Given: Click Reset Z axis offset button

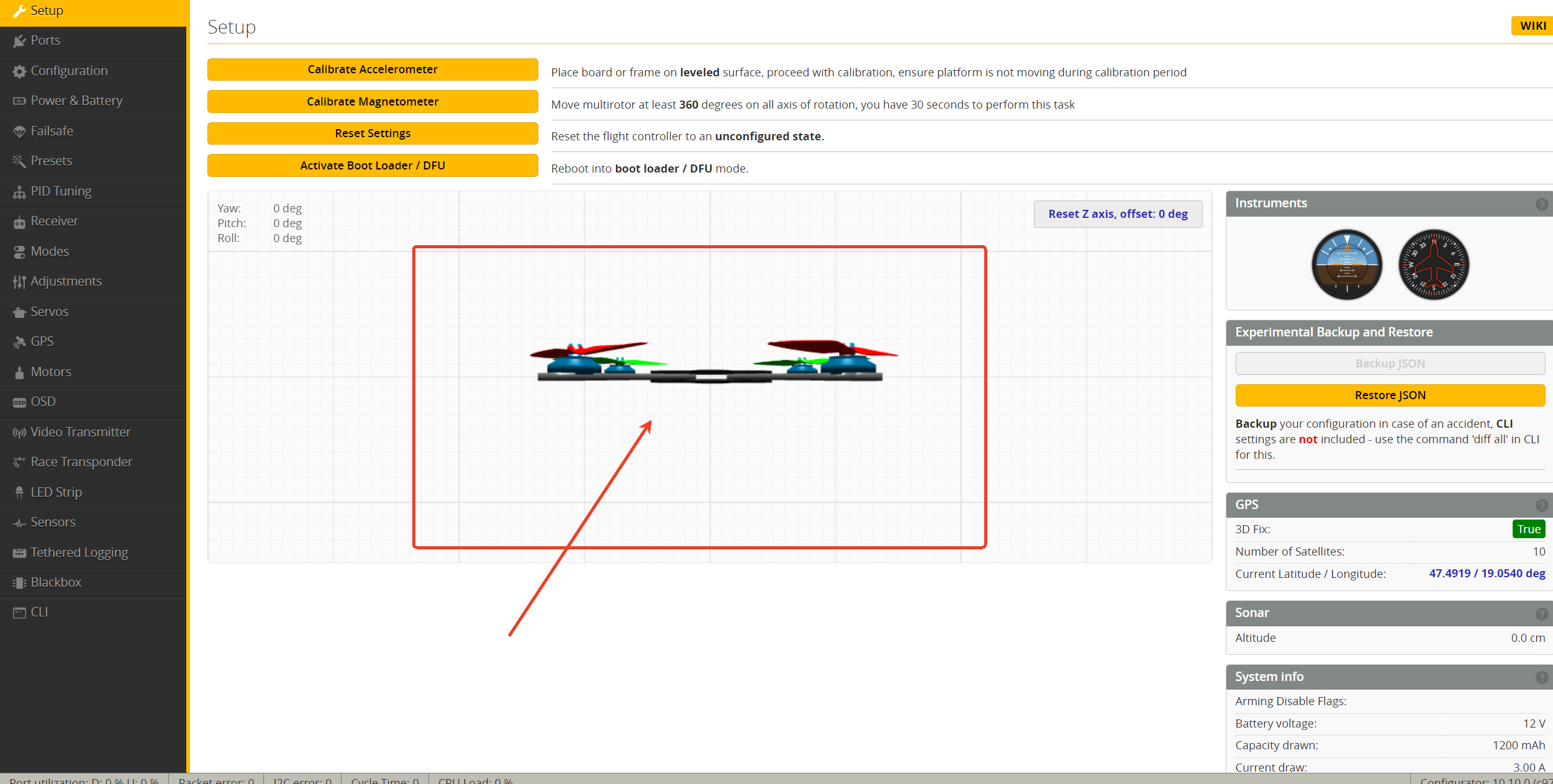Looking at the screenshot, I should tap(1118, 214).
